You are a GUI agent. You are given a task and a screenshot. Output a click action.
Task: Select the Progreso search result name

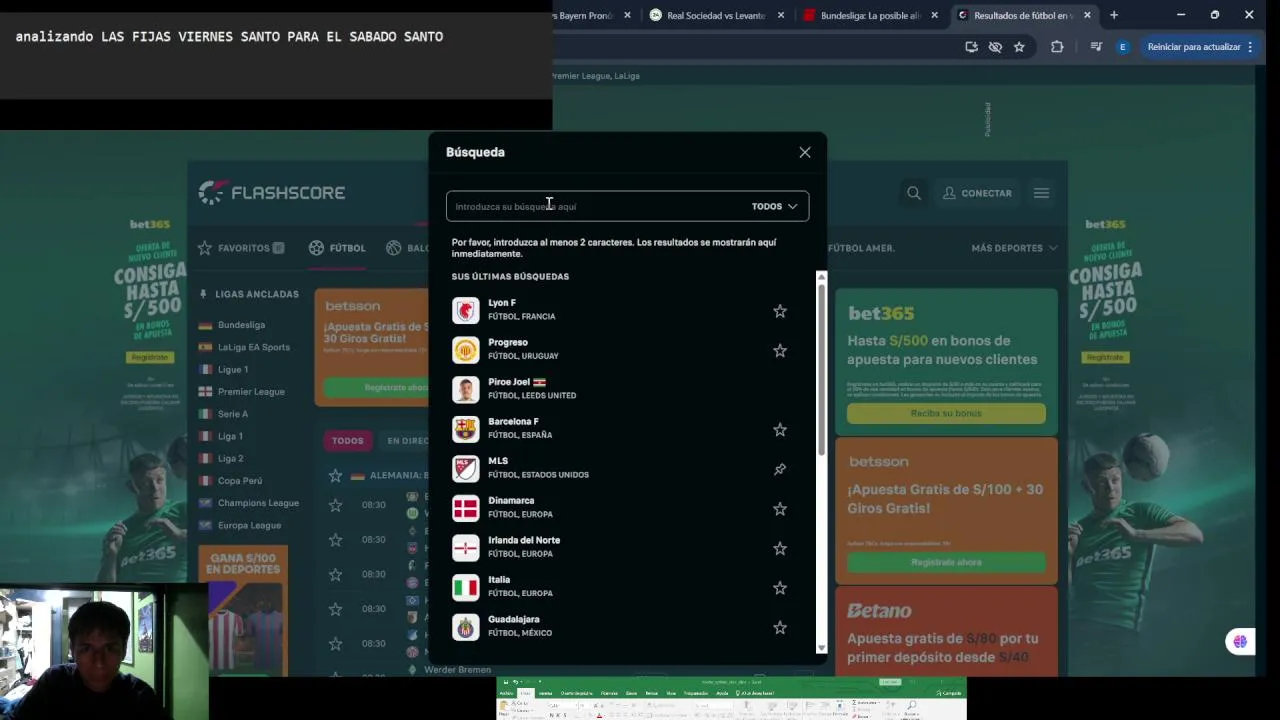[507, 342]
